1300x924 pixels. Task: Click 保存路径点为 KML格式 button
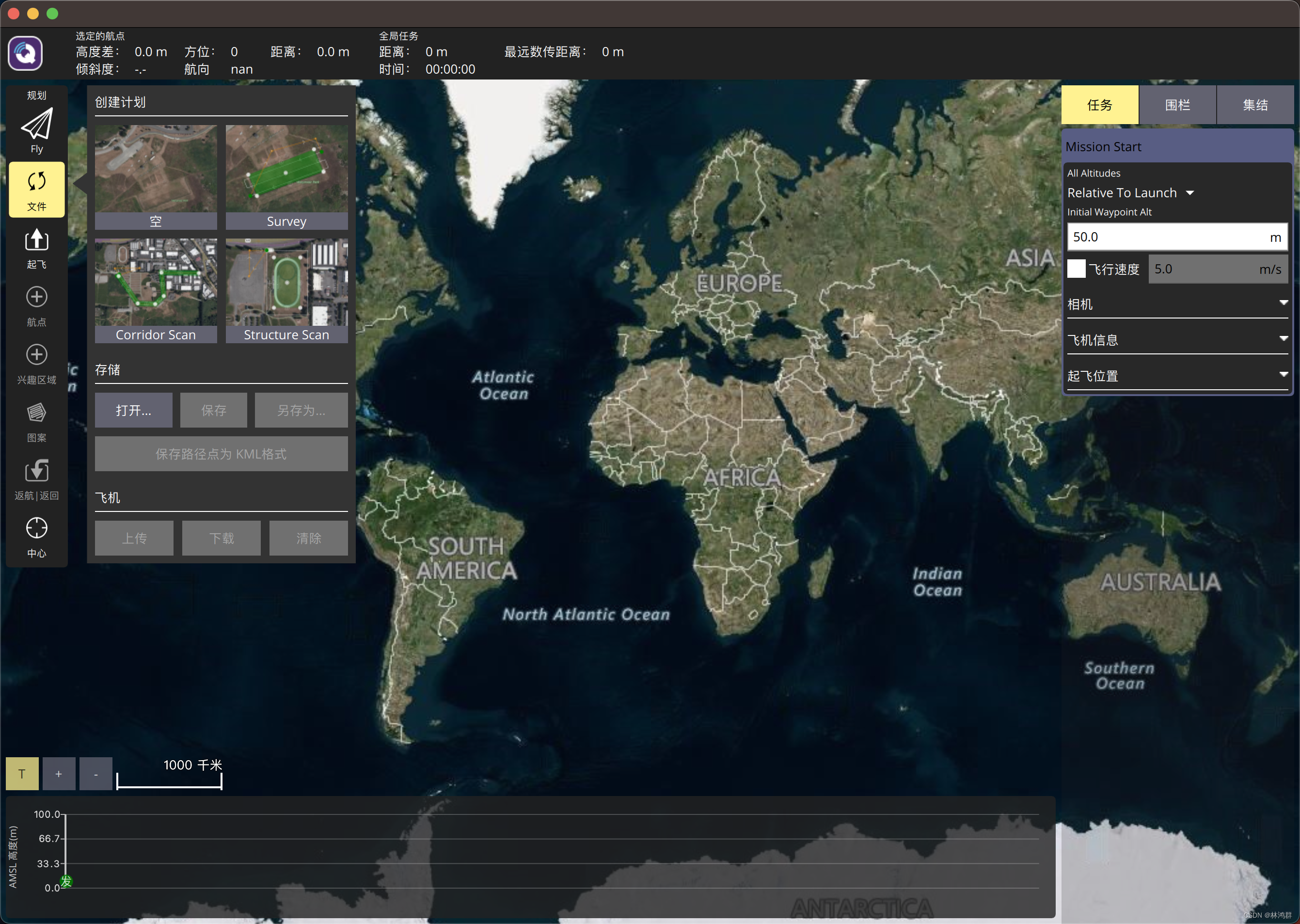222,454
